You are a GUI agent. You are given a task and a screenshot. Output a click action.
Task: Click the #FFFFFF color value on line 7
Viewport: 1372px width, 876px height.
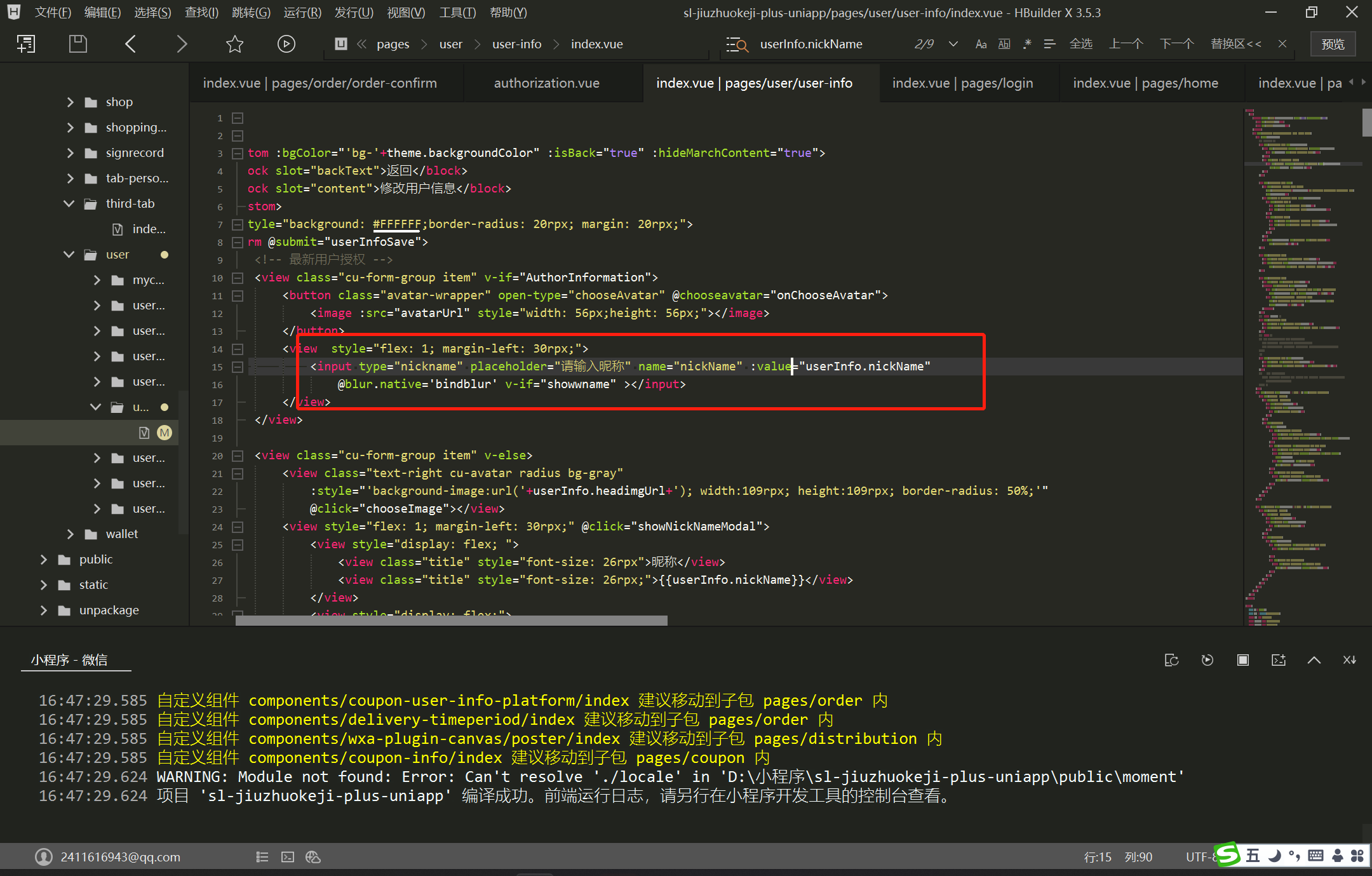[x=396, y=224]
